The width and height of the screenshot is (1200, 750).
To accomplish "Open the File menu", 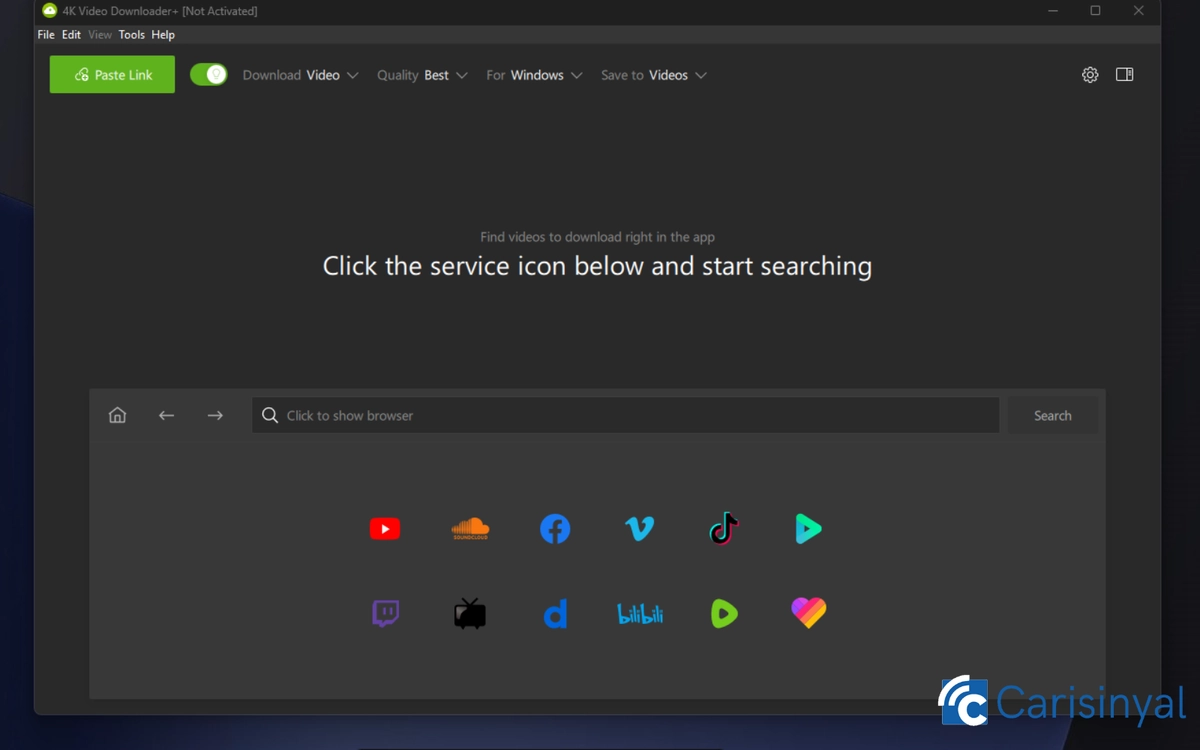I will click(x=46, y=35).
